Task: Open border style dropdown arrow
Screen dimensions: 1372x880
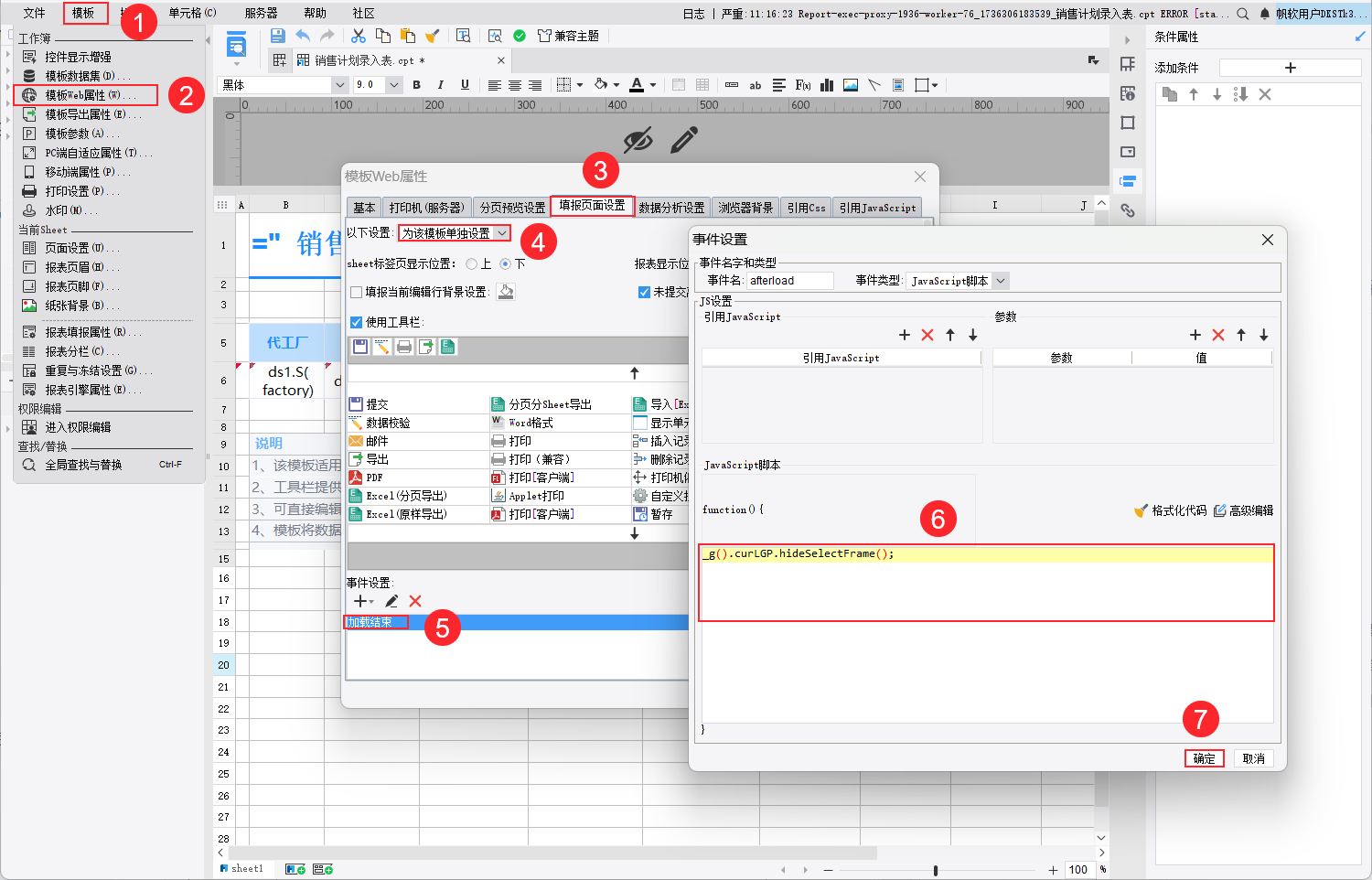Action: (x=580, y=85)
